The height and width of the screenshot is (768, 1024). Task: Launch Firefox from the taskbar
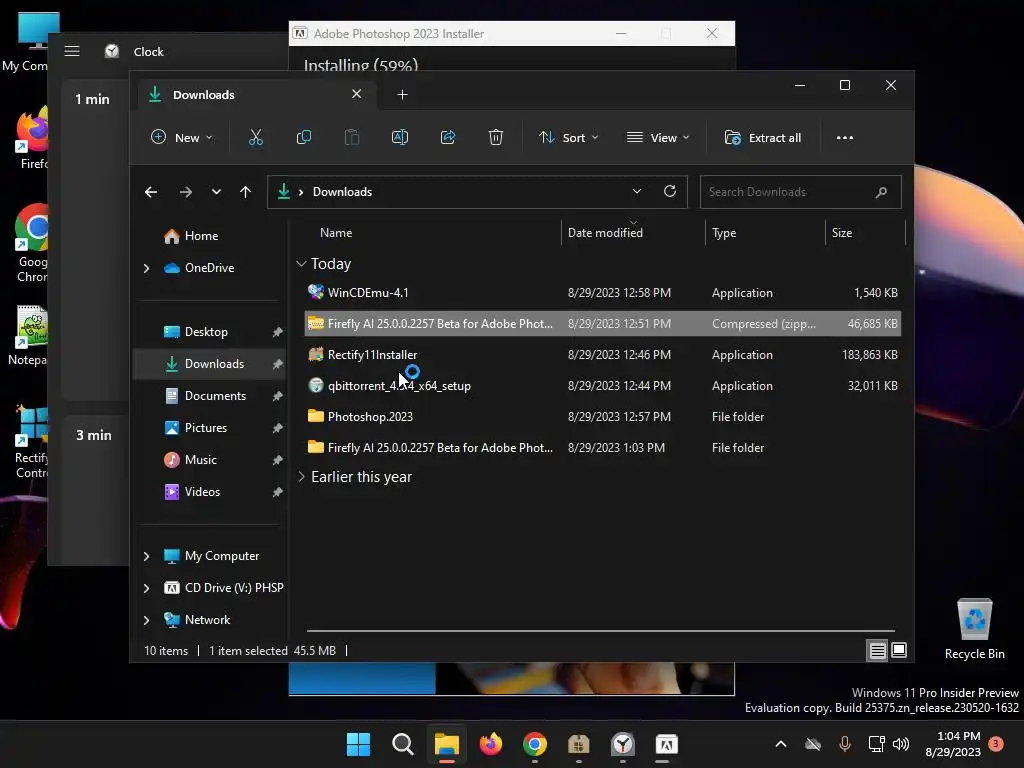coord(490,744)
